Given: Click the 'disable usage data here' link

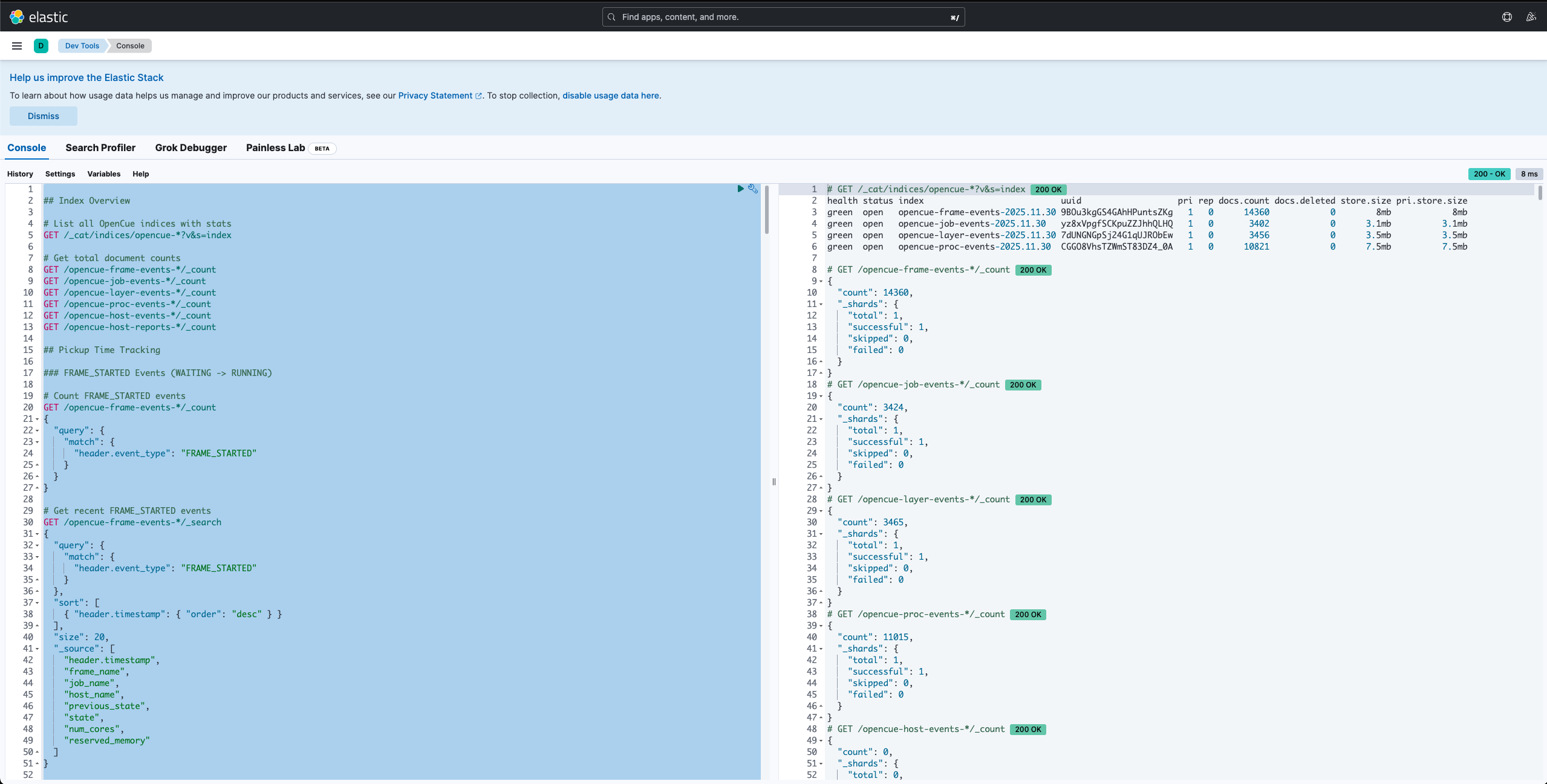Looking at the screenshot, I should click(x=610, y=96).
